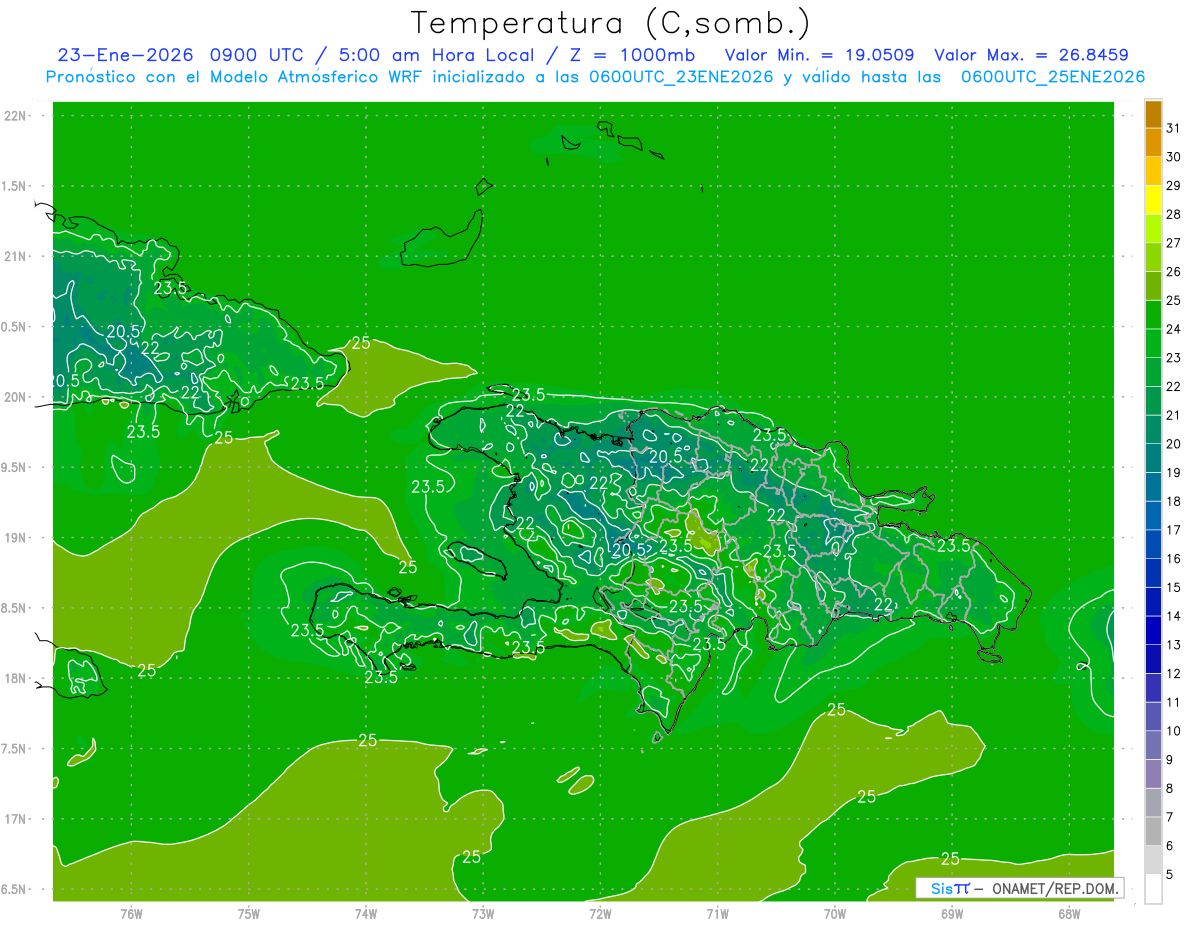Select the purple swatch between 9 and 10
Screen dimensions: 1200x927
1153,745
